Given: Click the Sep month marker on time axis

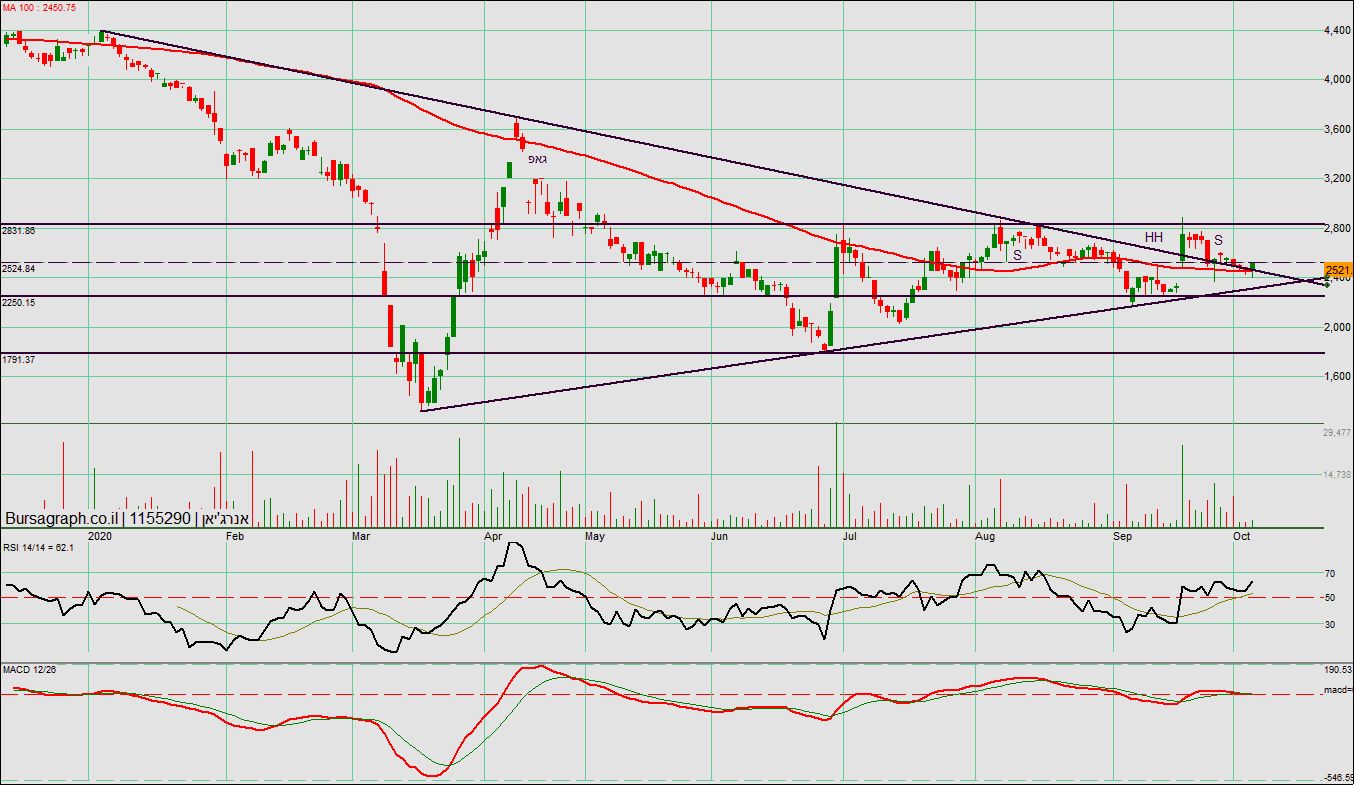Looking at the screenshot, I should pos(1124,536).
